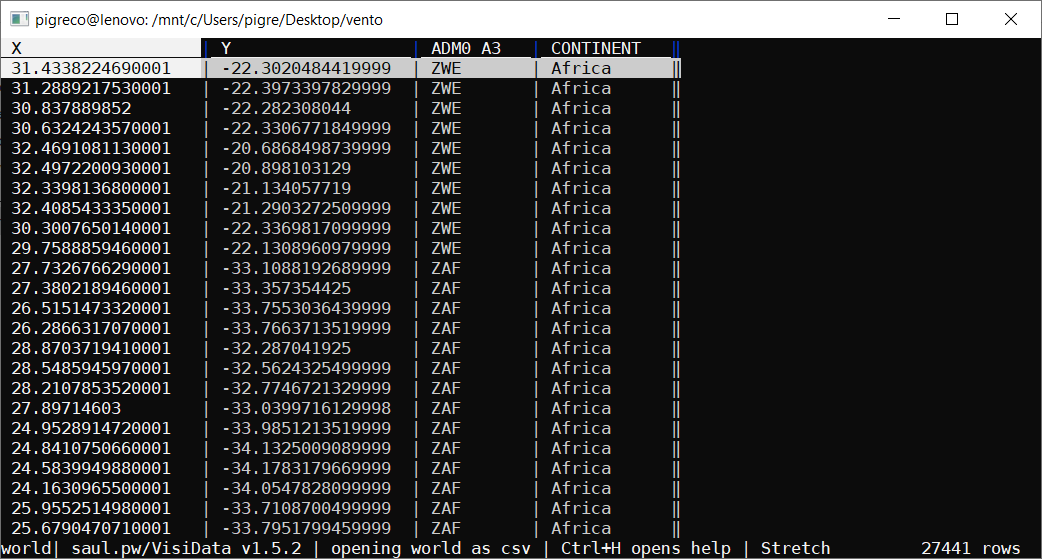The image size is (1042, 559).
Task: Click Y value -20.898103129
Action: click(x=286, y=168)
